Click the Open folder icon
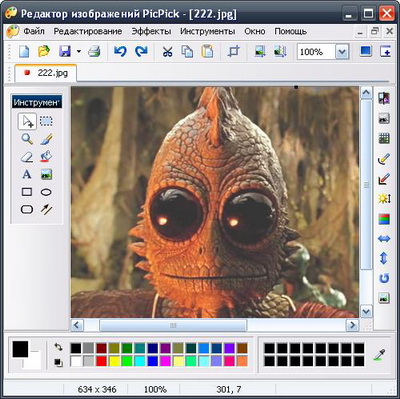400x399 pixels. point(44,52)
